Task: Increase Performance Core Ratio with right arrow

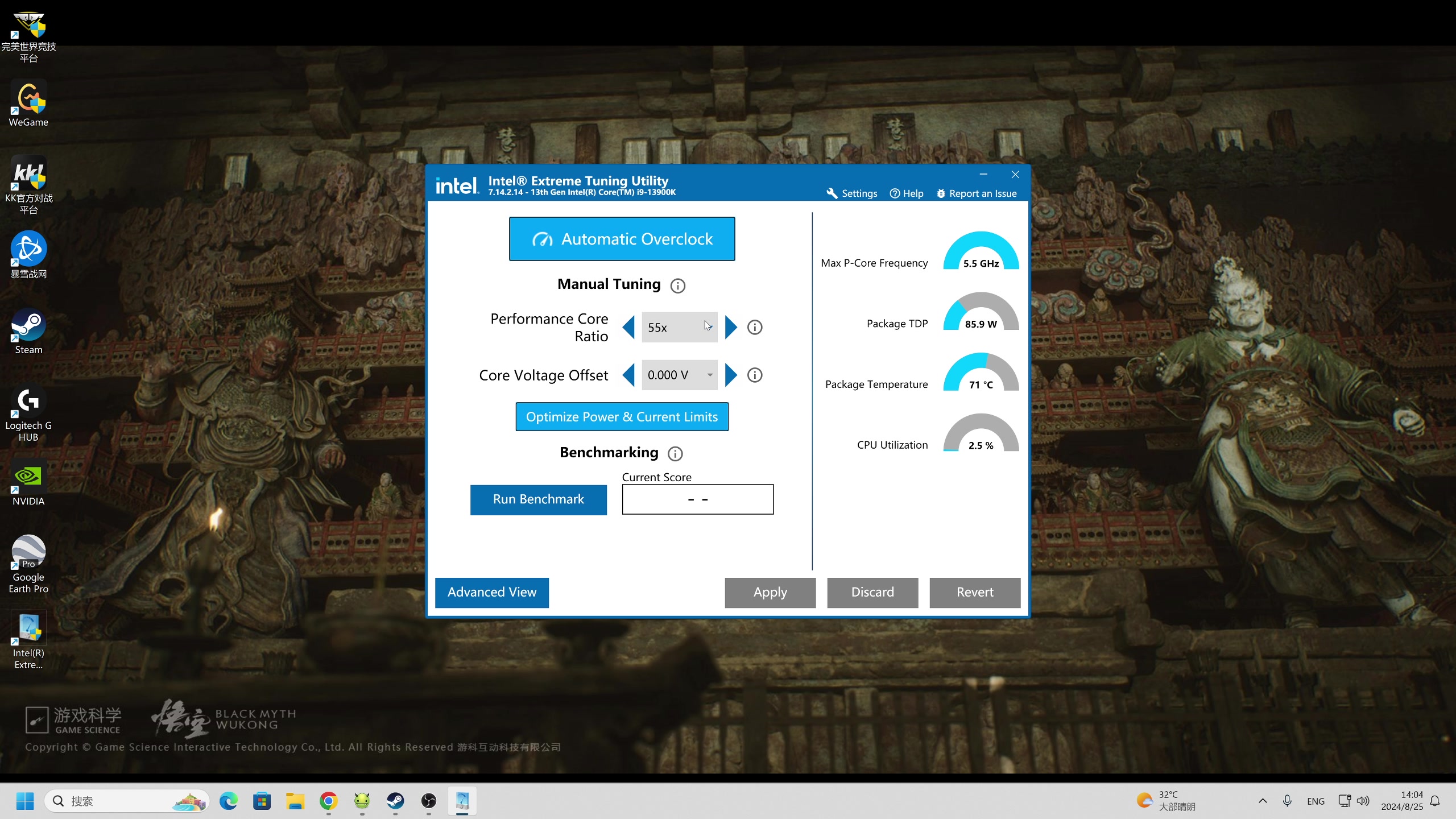Action: point(731,327)
